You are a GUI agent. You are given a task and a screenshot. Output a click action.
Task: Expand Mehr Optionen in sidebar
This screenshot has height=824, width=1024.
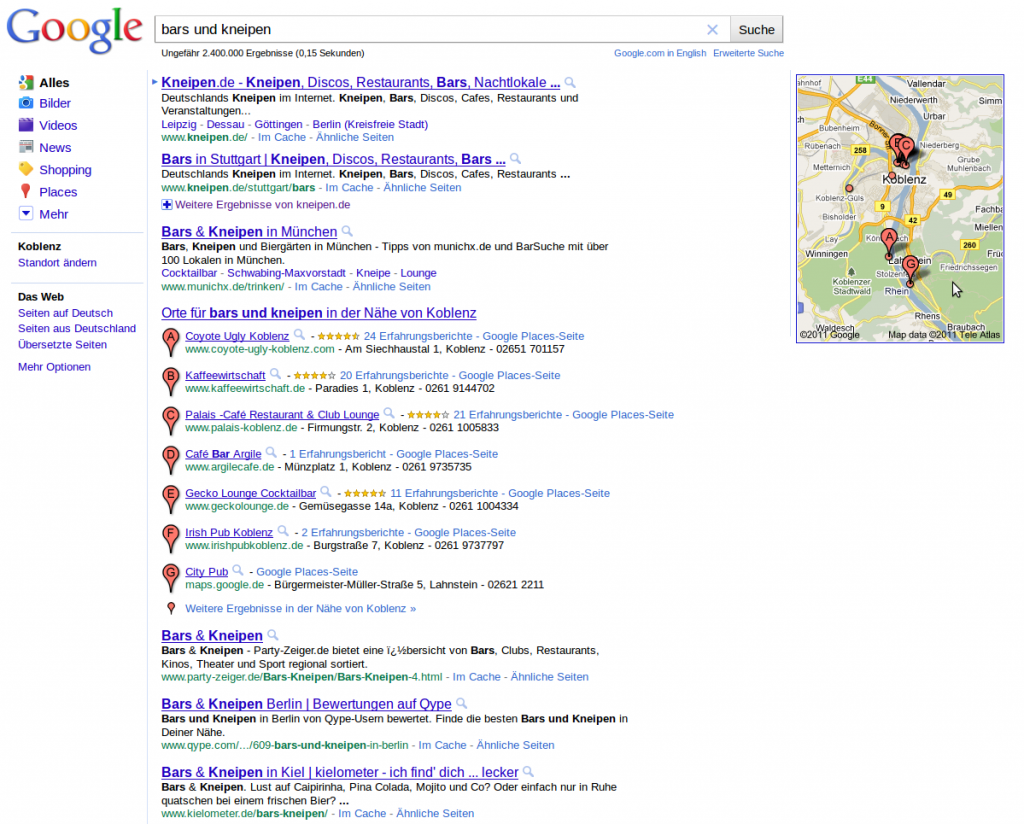(54, 367)
